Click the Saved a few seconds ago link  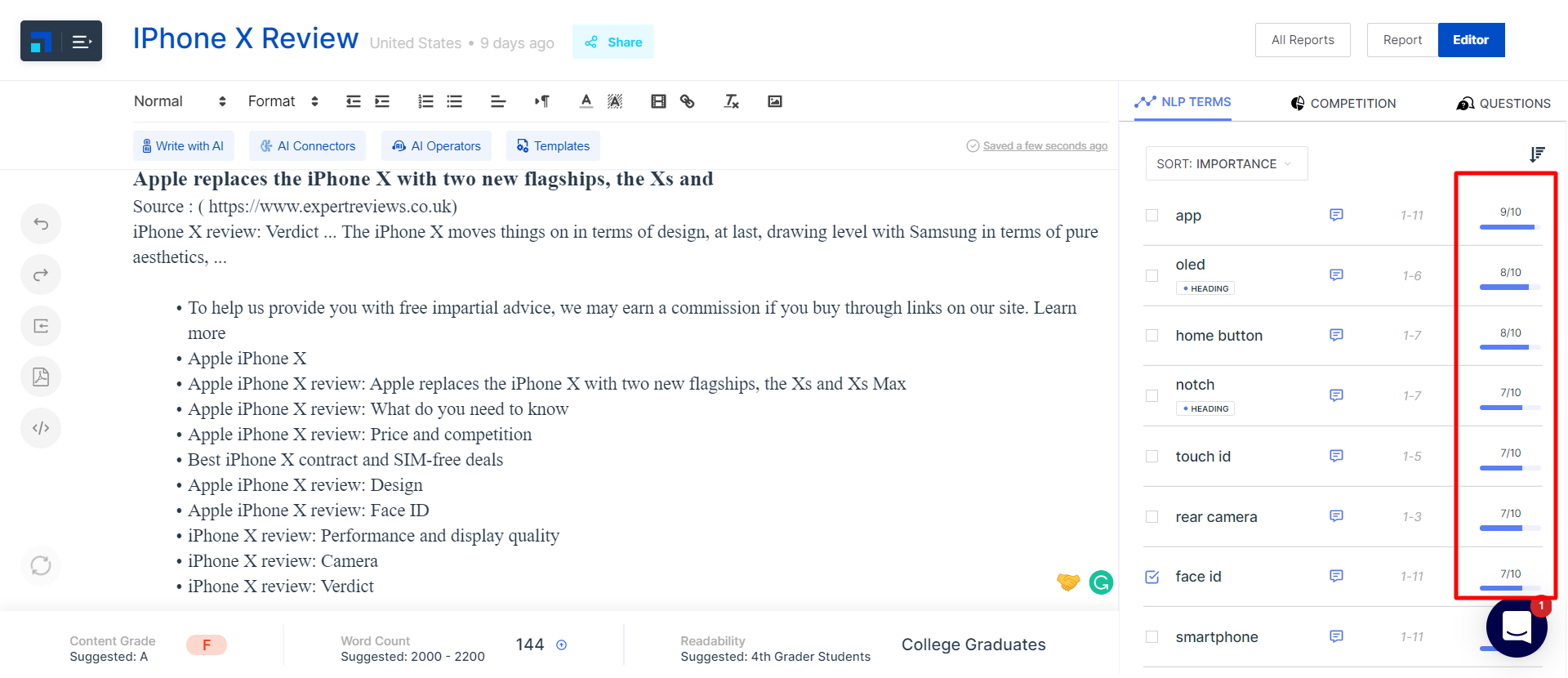coord(1045,145)
